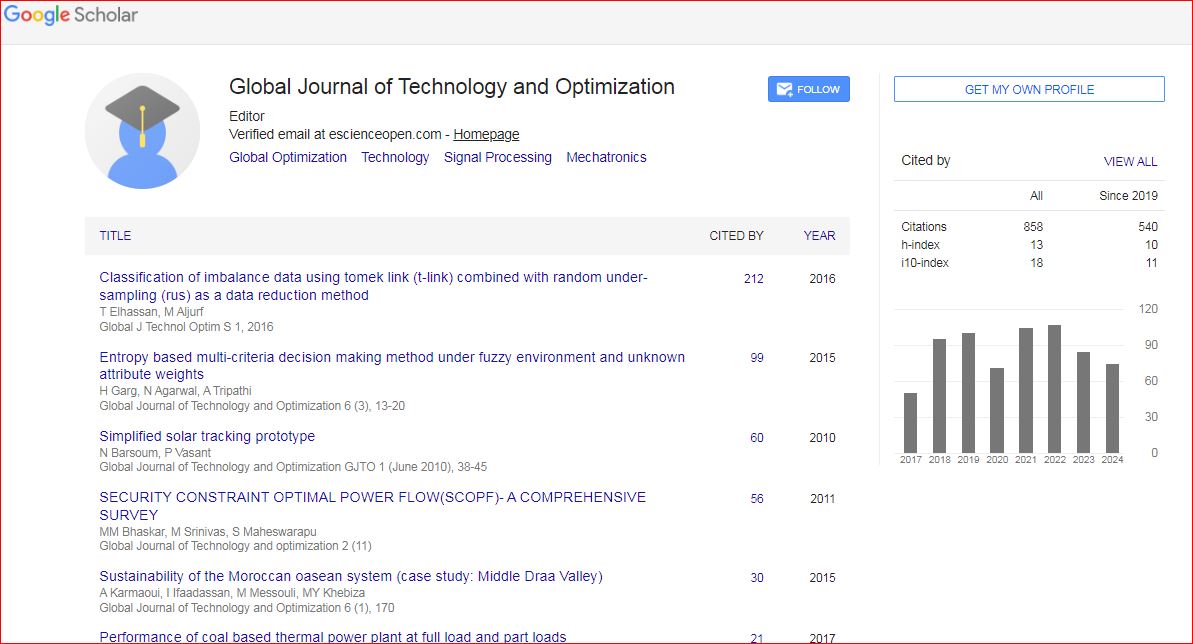Open citations count 212 for first article
This screenshot has width=1193, height=644.
click(753, 279)
